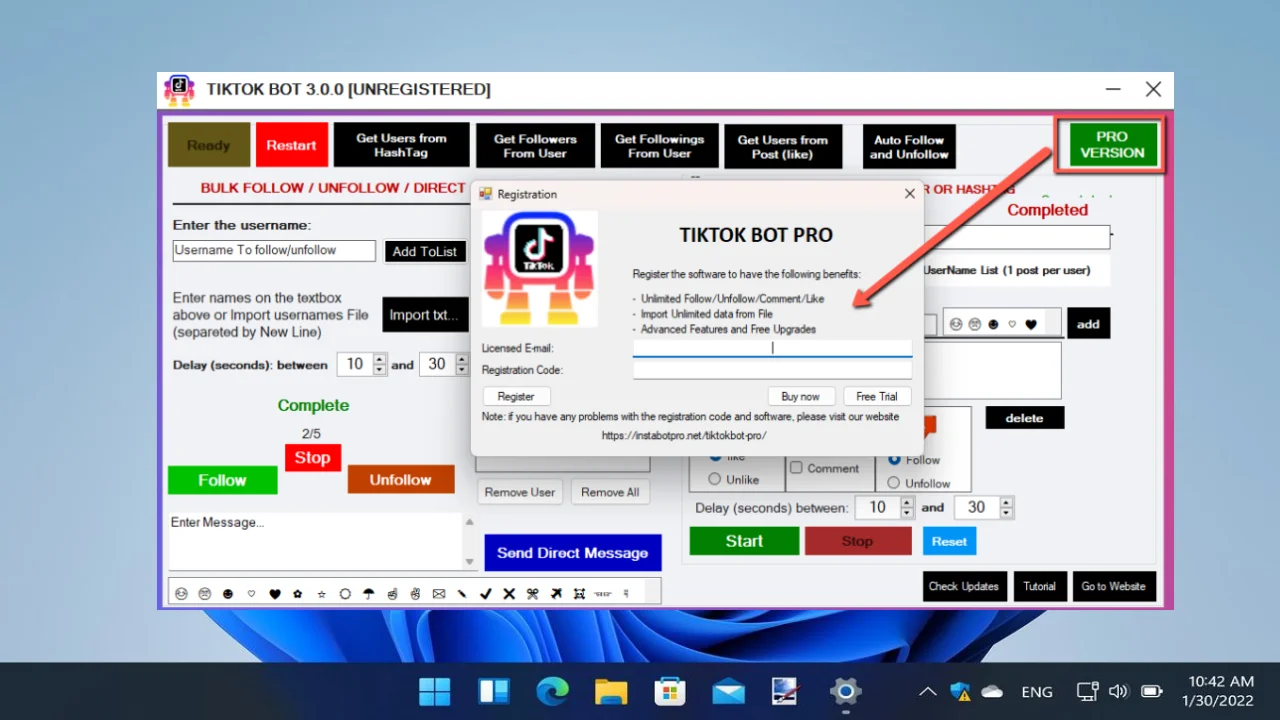Open Auto Follow and Unfollow section
1280x720 pixels.
coord(909,146)
